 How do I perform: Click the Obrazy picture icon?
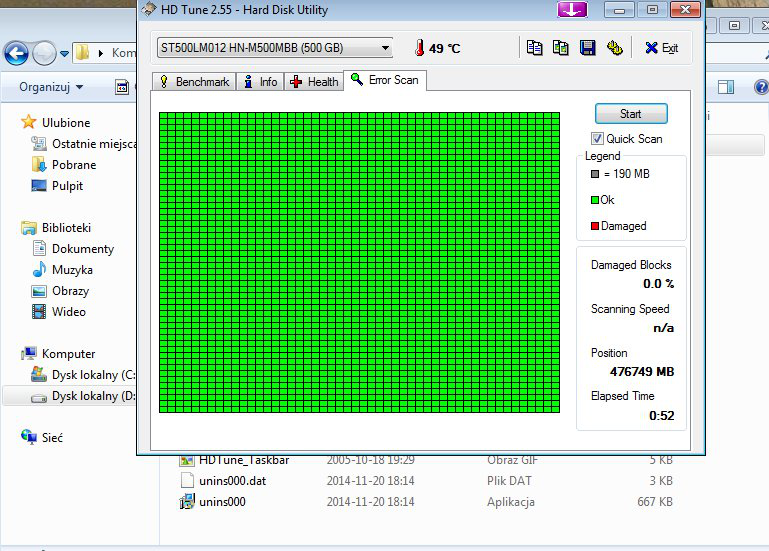tap(39, 291)
